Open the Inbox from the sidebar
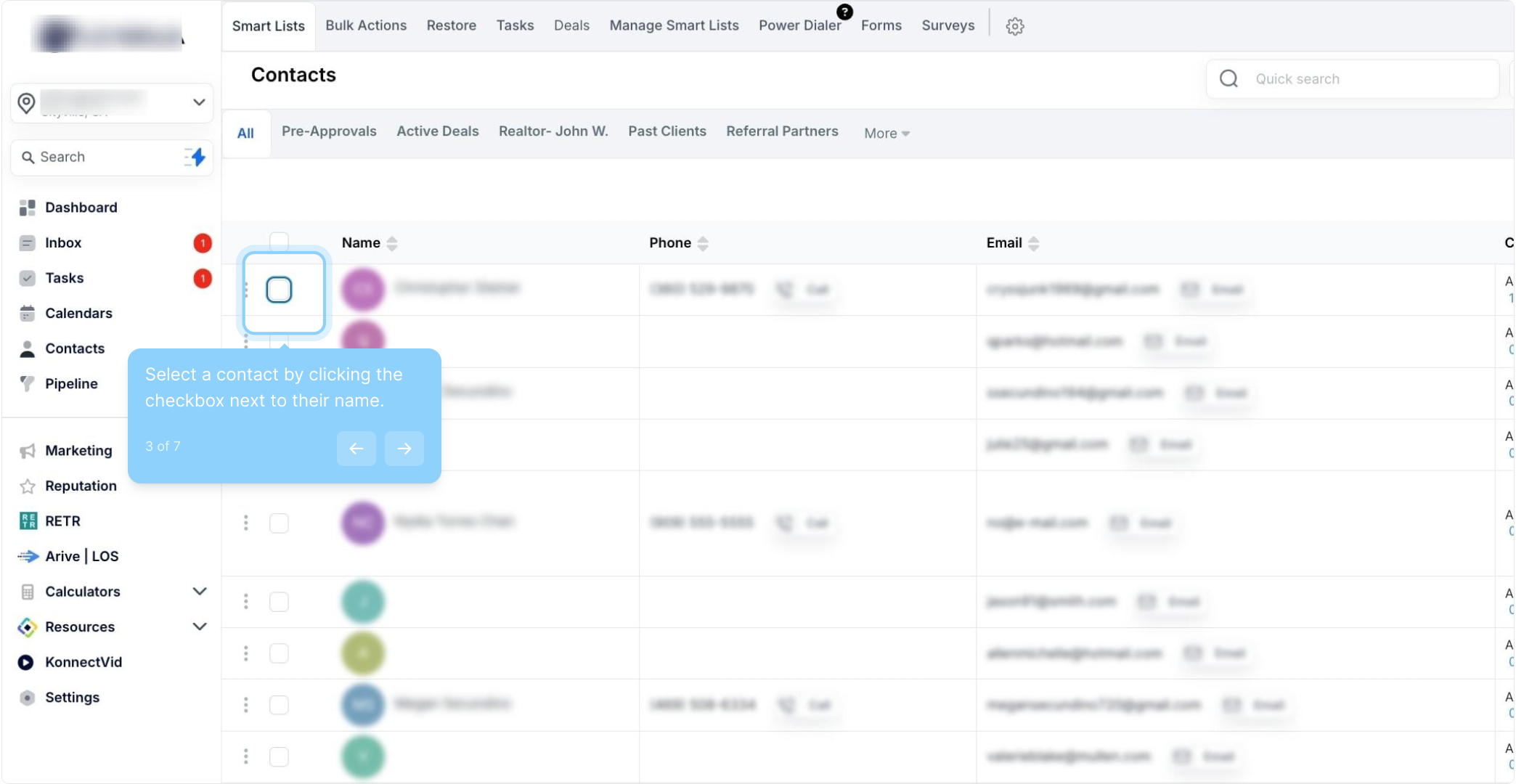Viewport: 1516px width, 784px height. point(63,243)
